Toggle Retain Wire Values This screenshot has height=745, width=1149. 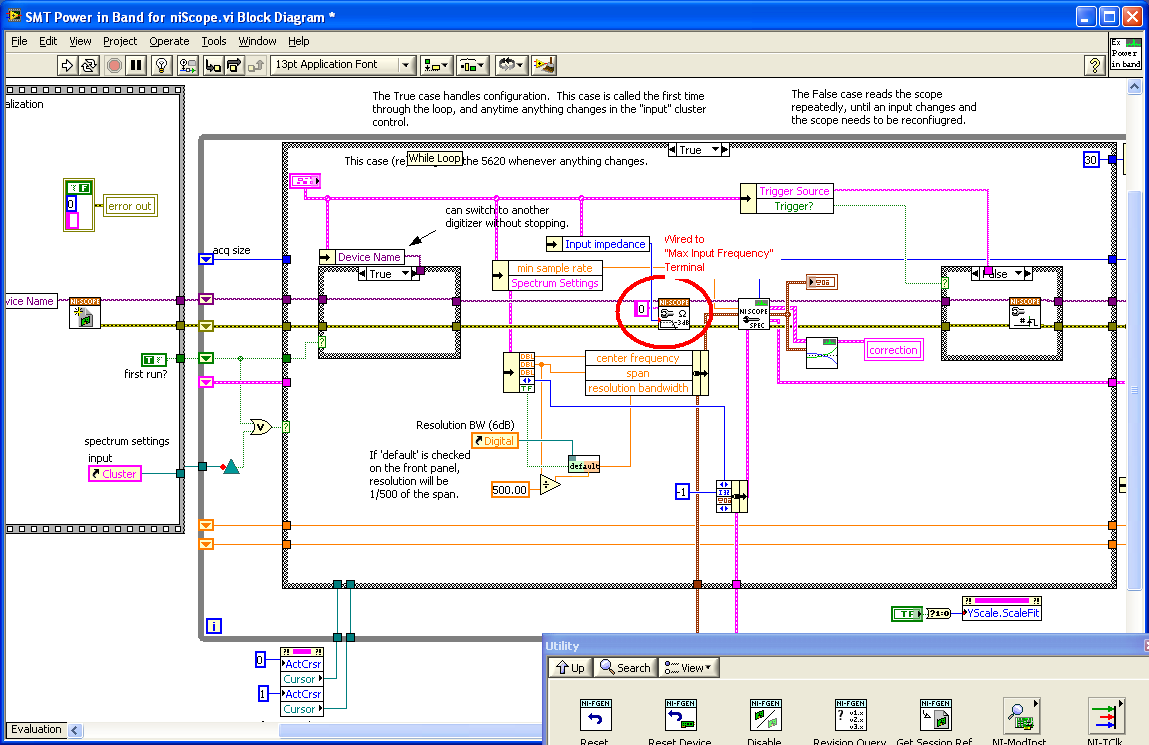click(x=188, y=65)
